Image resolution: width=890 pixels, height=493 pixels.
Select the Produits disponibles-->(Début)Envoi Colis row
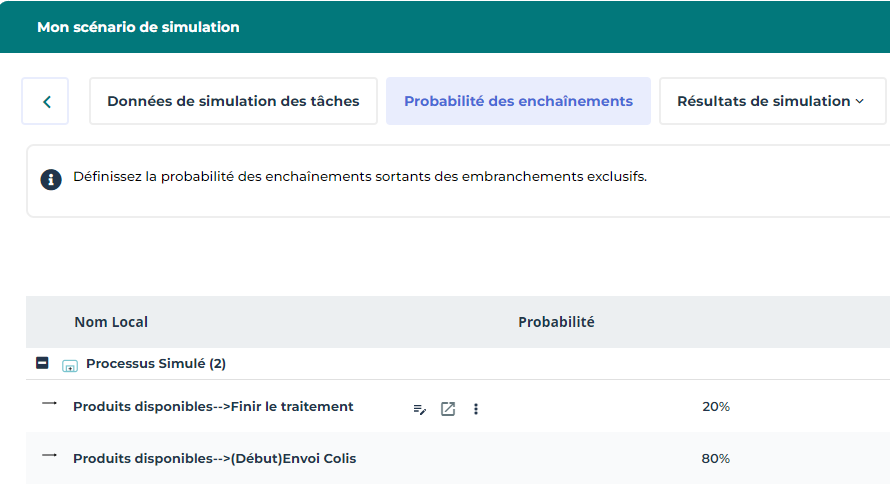214,459
